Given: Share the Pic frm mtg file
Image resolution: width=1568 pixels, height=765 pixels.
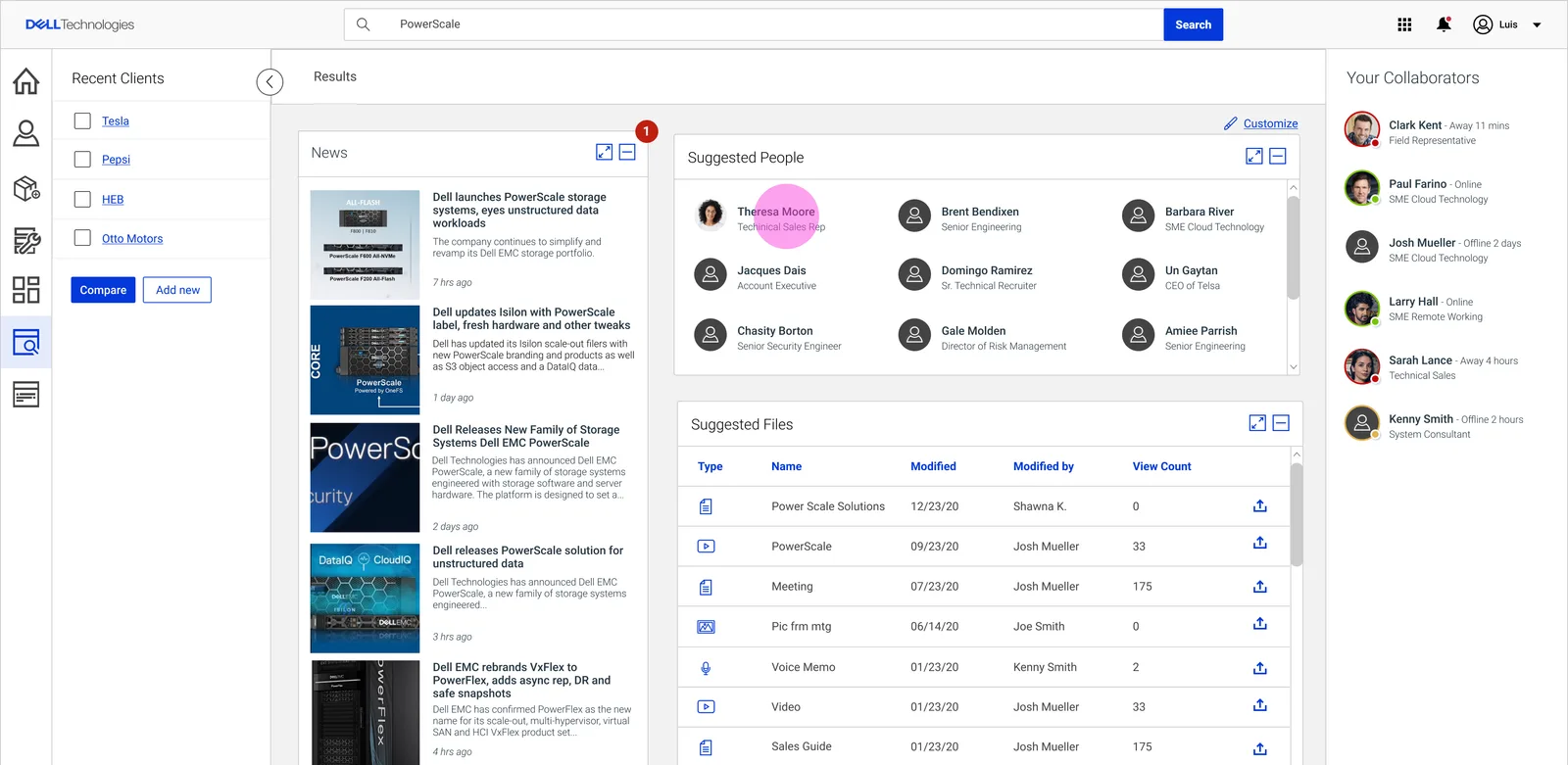Looking at the screenshot, I should click(1260, 623).
